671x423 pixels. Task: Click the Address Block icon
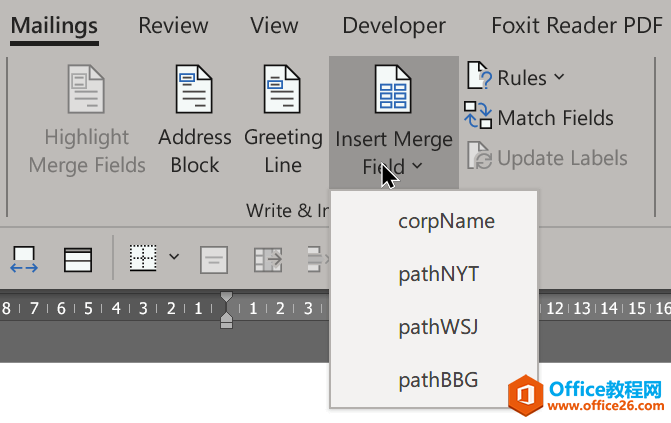click(x=194, y=90)
